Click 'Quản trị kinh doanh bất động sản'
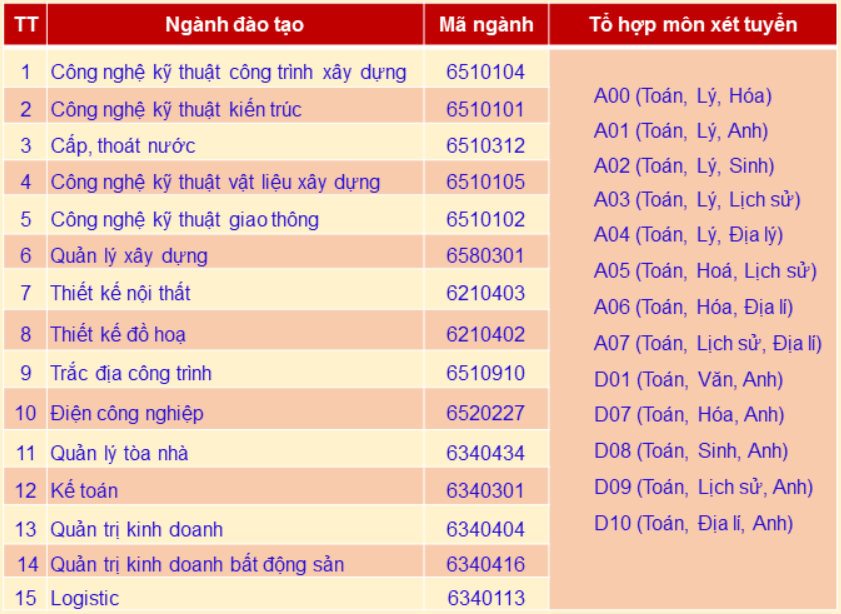 pyautogui.click(x=197, y=565)
